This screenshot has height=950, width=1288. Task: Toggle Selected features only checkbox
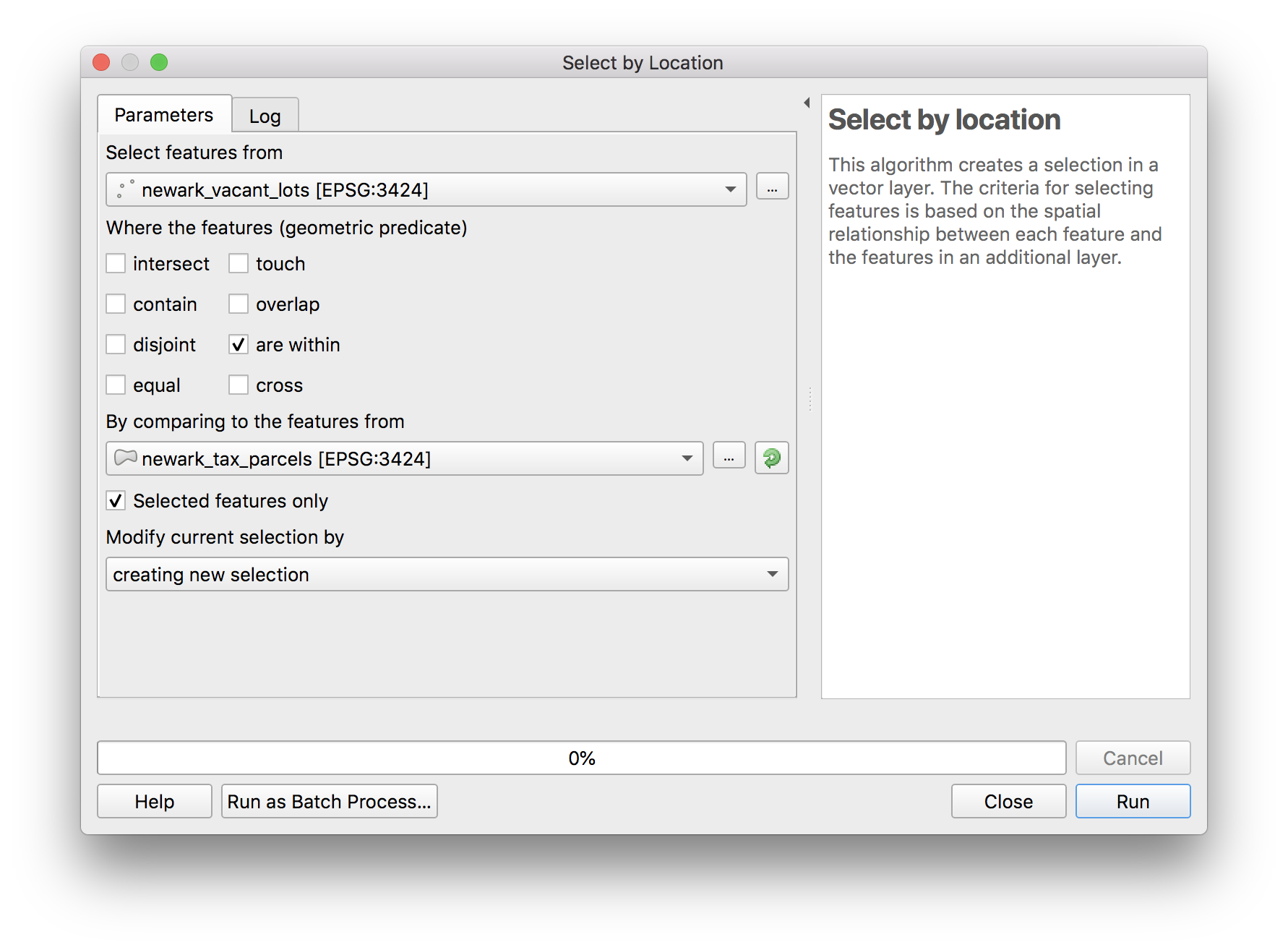click(x=116, y=500)
